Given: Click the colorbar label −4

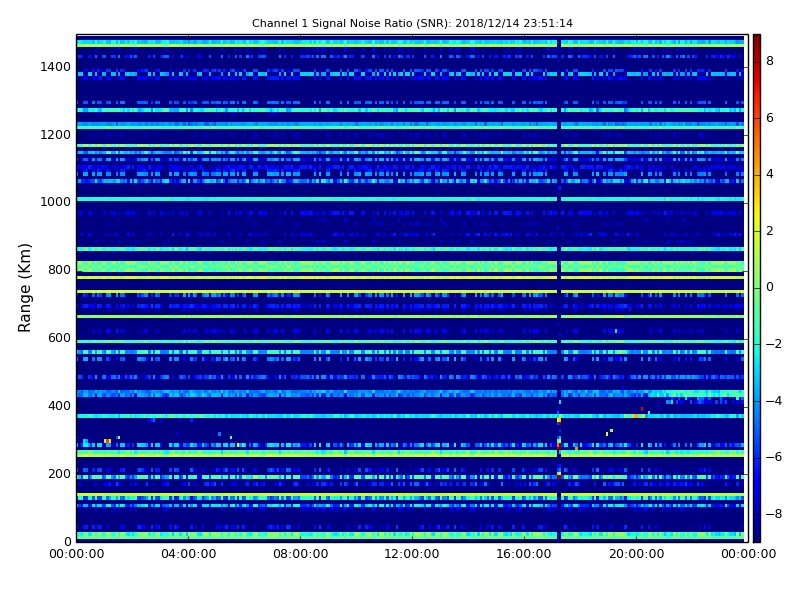Looking at the screenshot, I should point(774,401).
